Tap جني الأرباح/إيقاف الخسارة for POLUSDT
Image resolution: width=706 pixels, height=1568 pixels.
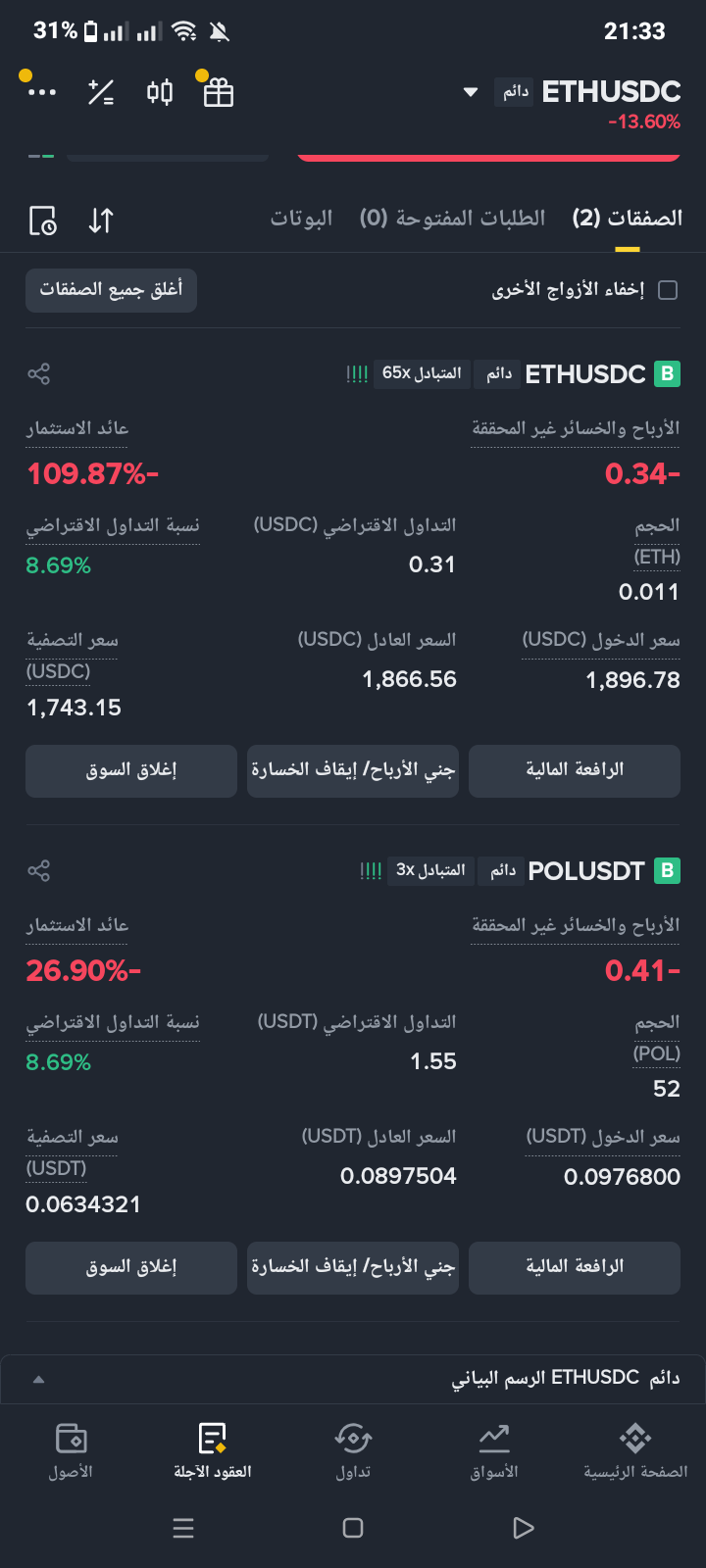click(353, 1267)
